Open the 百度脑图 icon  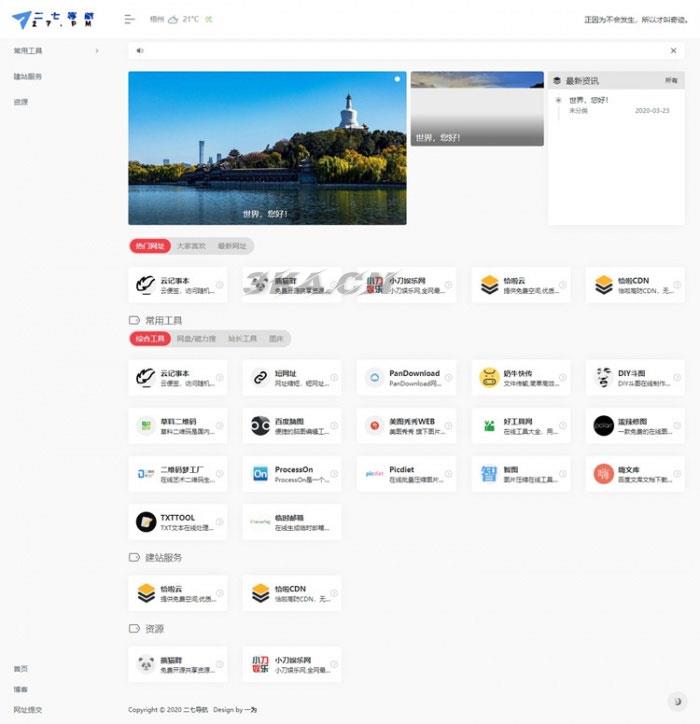[x=260, y=425]
